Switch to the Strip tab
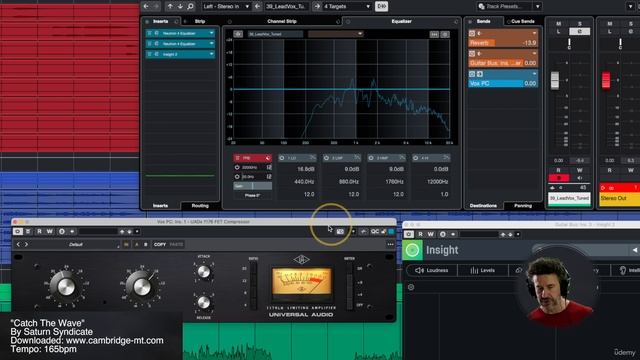 pyautogui.click(x=200, y=21)
